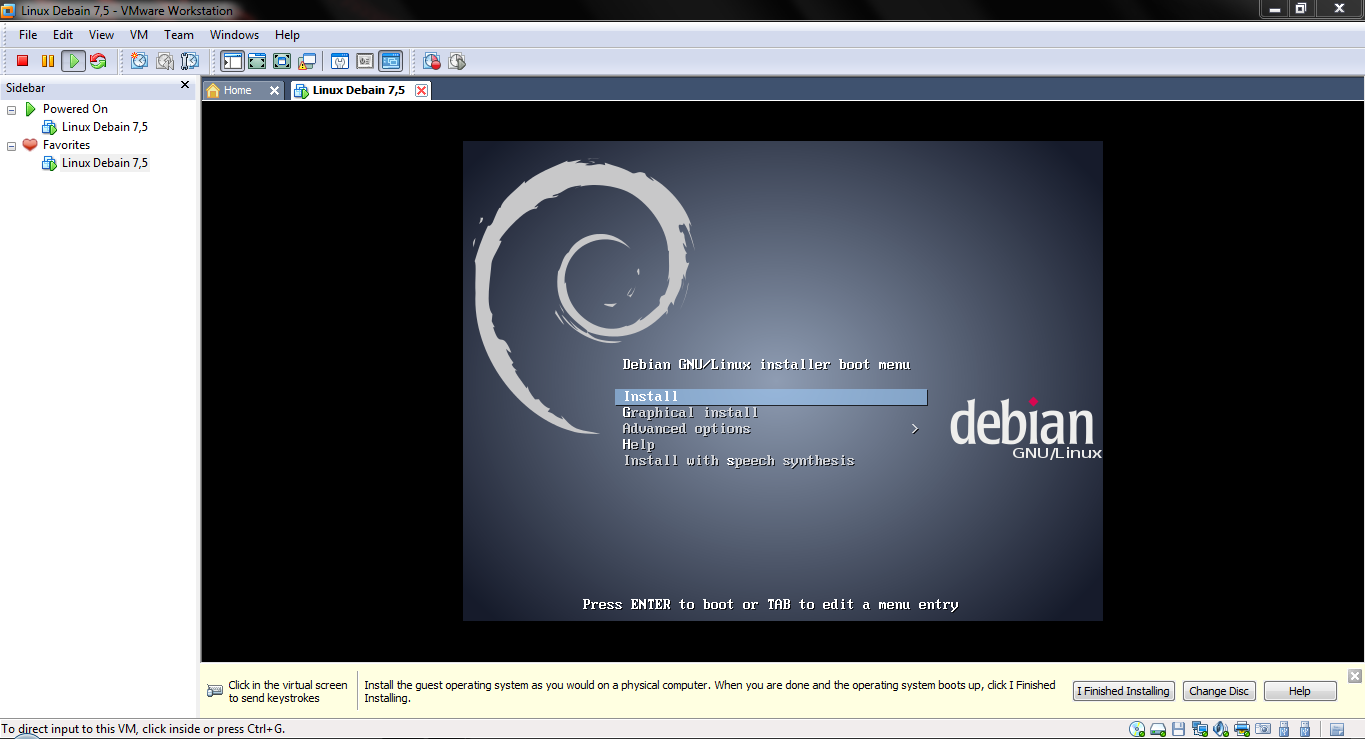Viewport: 1365px width, 739px height.
Task: Click the I Finished Installing button
Action: pyautogui.click(x=1123, y=691)
